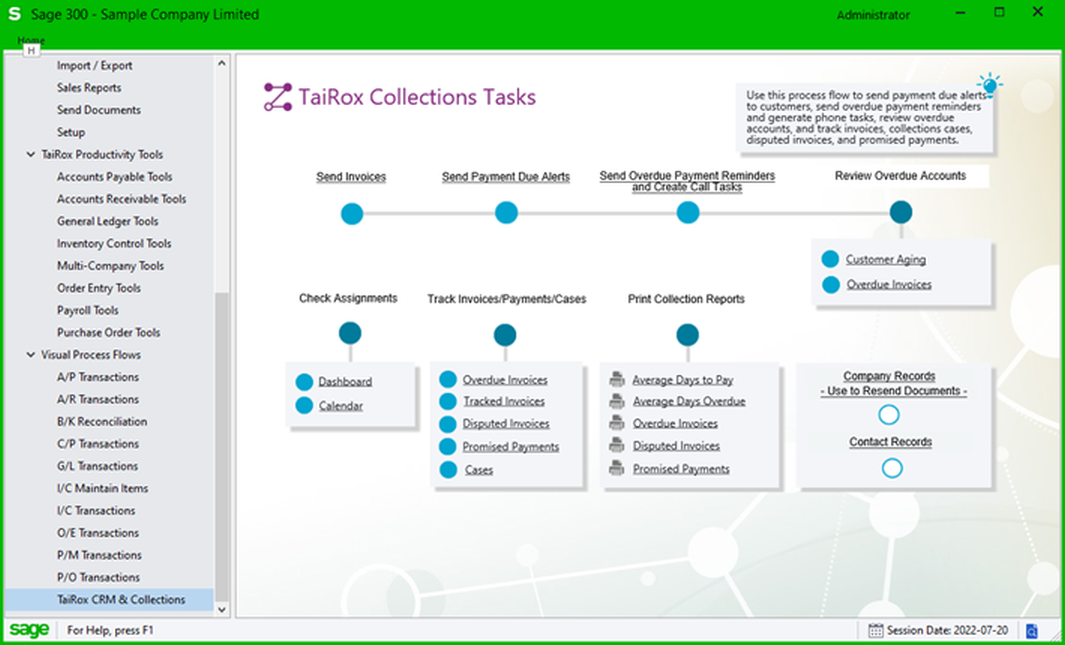Open the Dashboard link

pyautogui.click(x=345, y=382)
